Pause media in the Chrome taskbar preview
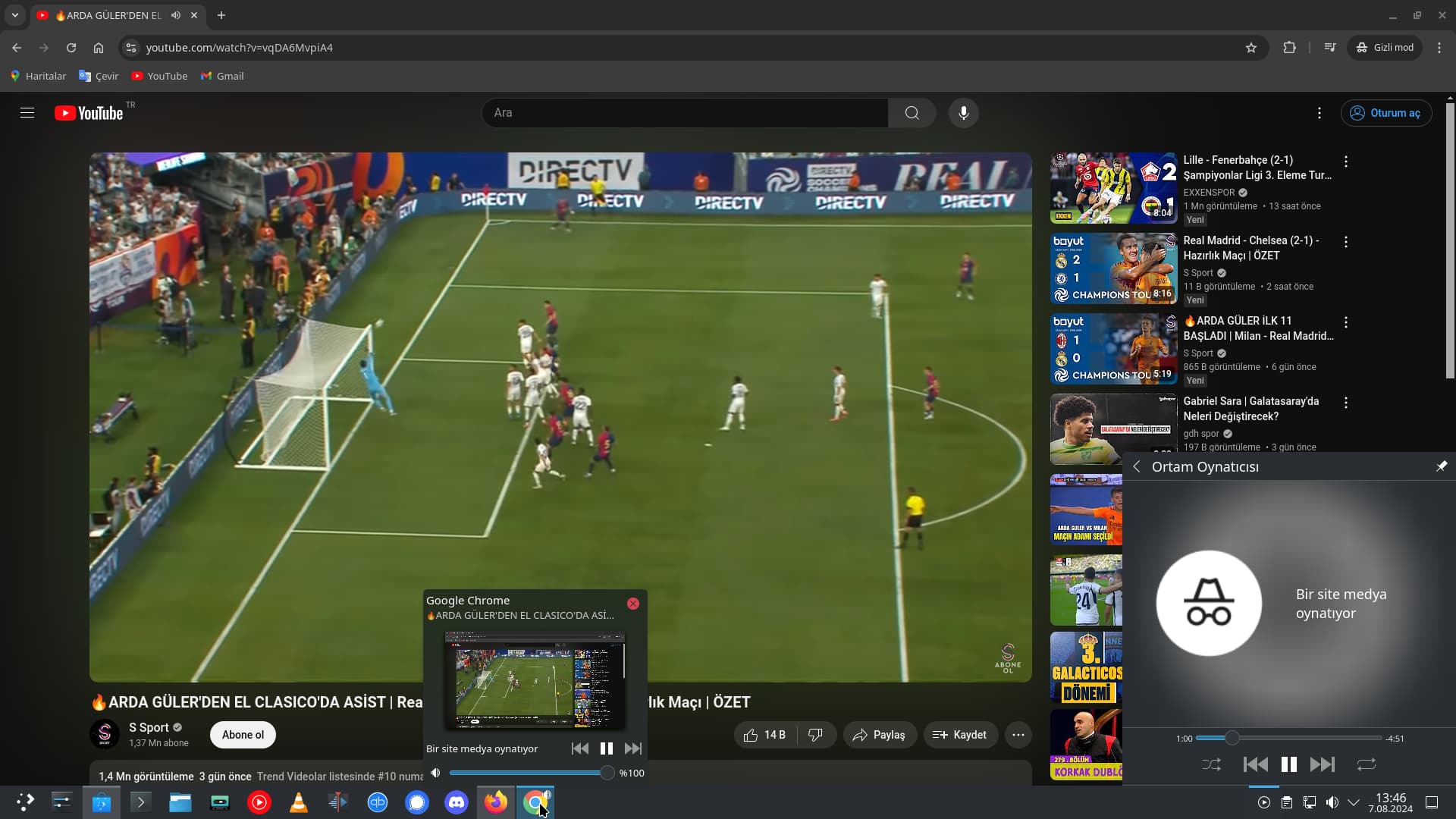 click(607, 748)
